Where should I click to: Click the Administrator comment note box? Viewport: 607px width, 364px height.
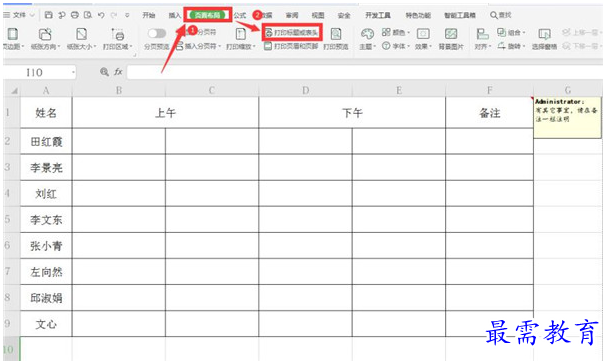click(x=568, y=117)
